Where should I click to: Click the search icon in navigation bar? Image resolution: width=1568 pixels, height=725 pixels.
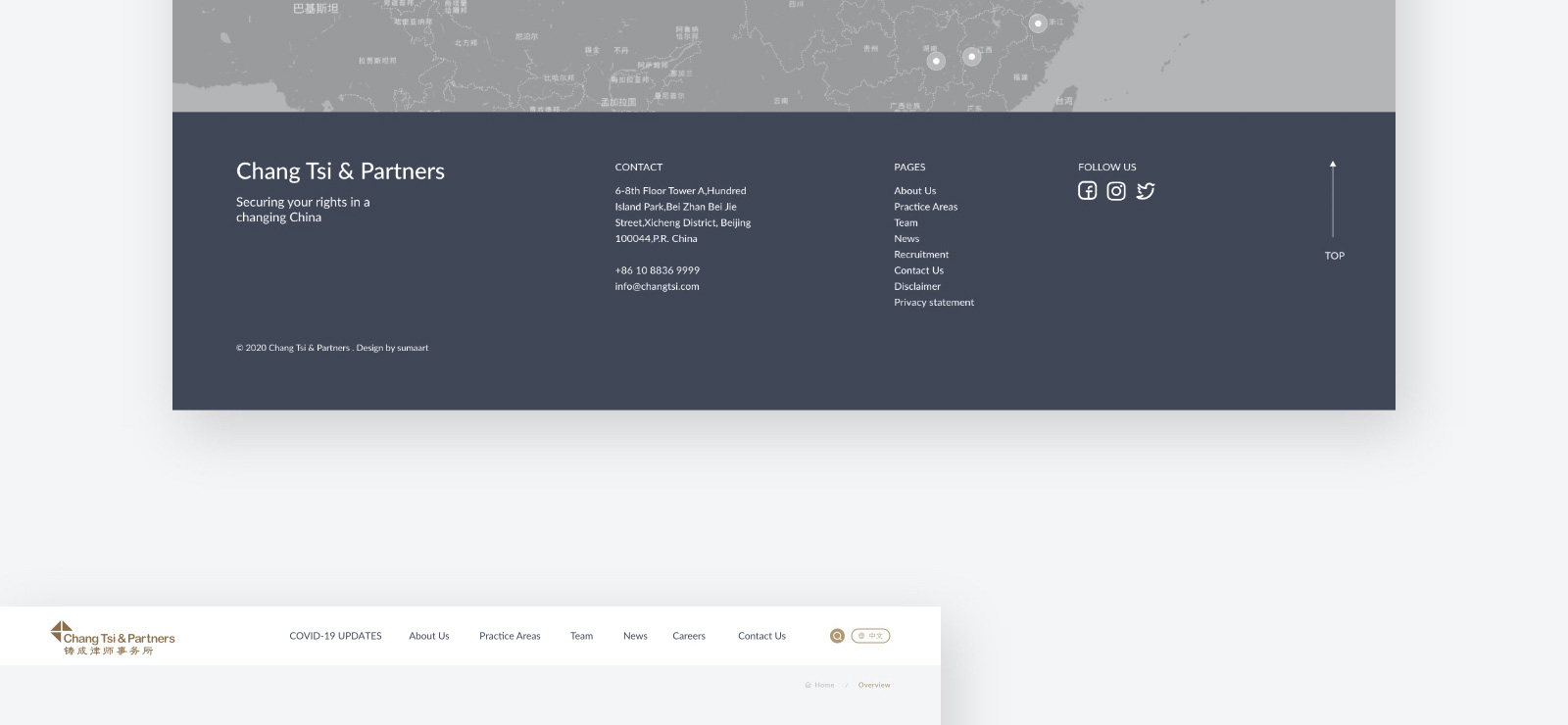coord(837,636)
